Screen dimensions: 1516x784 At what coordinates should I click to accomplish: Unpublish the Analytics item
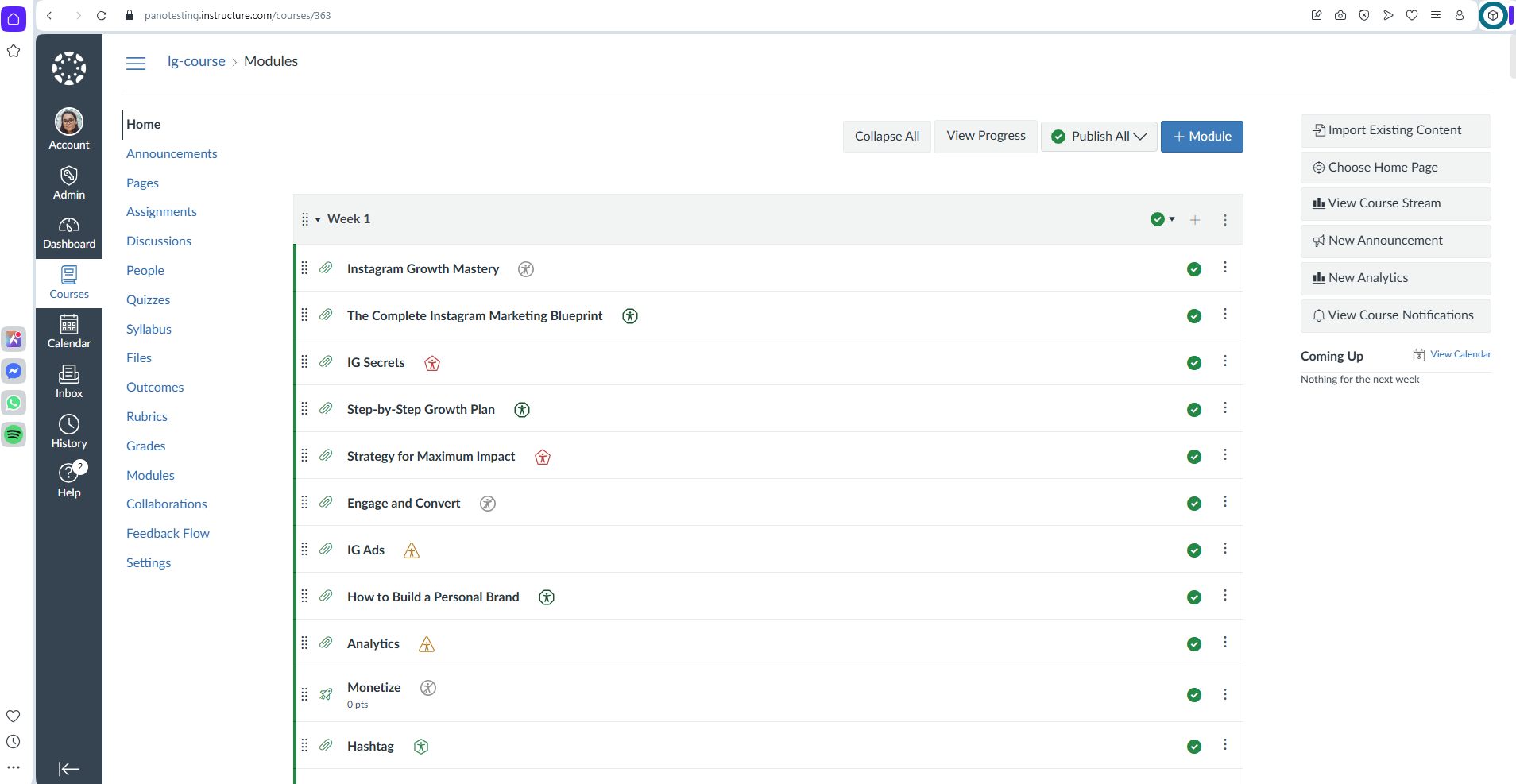(x=1194, y=644)
